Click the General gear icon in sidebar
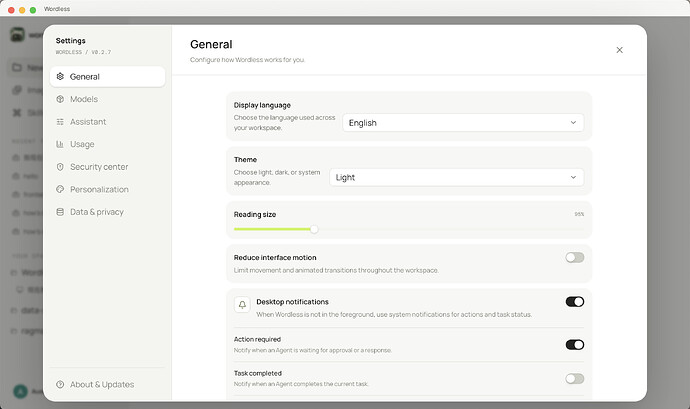 [60, 77]
